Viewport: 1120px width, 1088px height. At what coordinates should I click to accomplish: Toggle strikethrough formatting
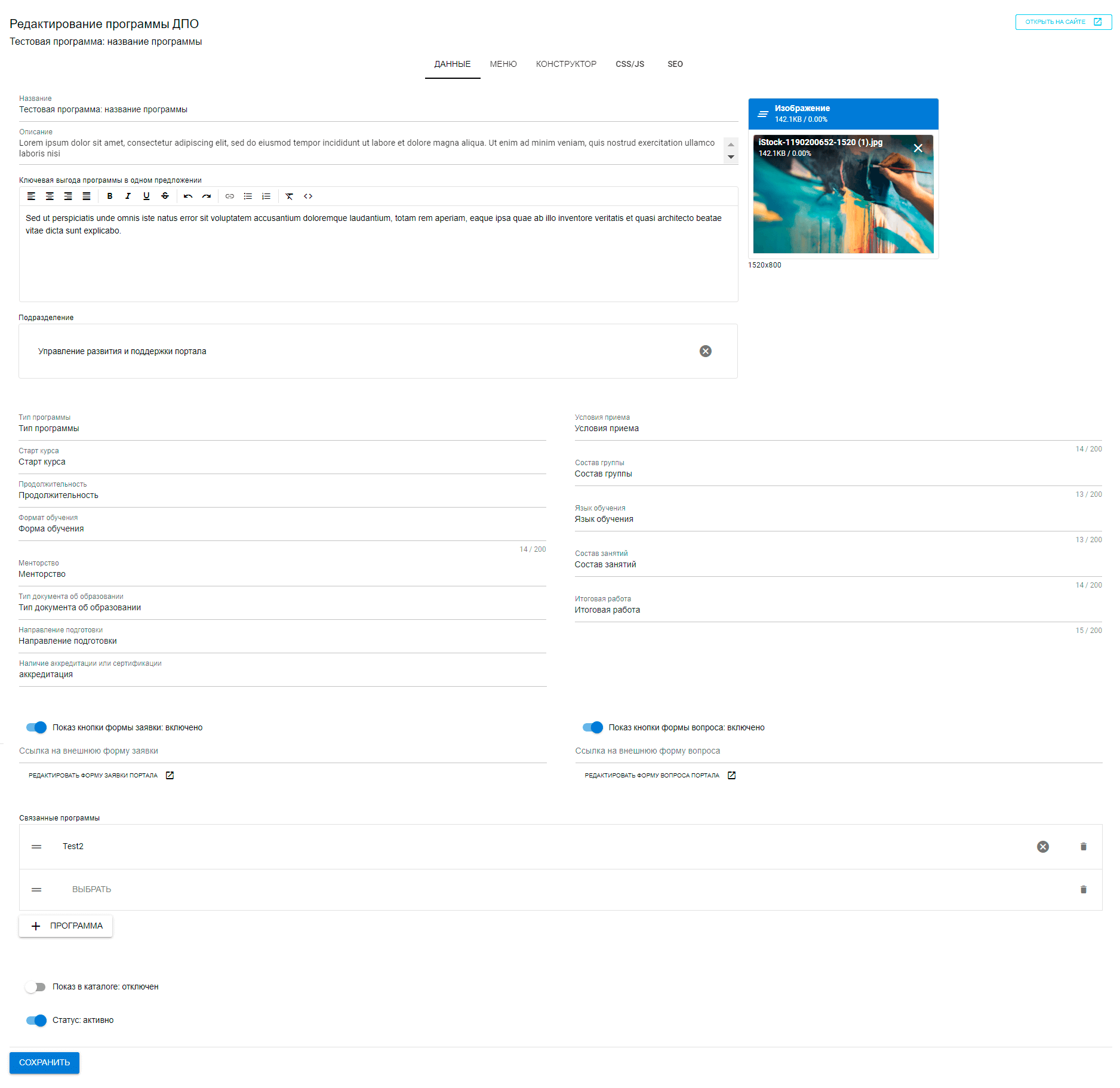(165, 196)
